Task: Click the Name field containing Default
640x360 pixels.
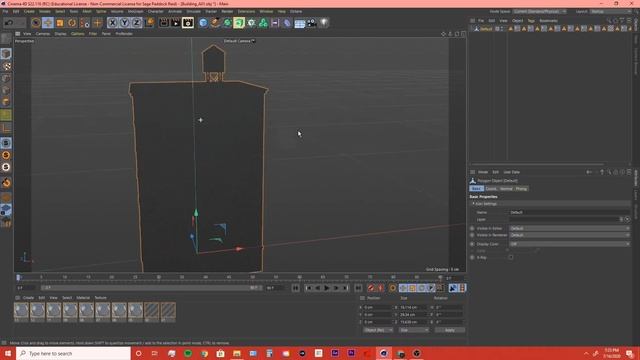Action: (x=569, y=212)
